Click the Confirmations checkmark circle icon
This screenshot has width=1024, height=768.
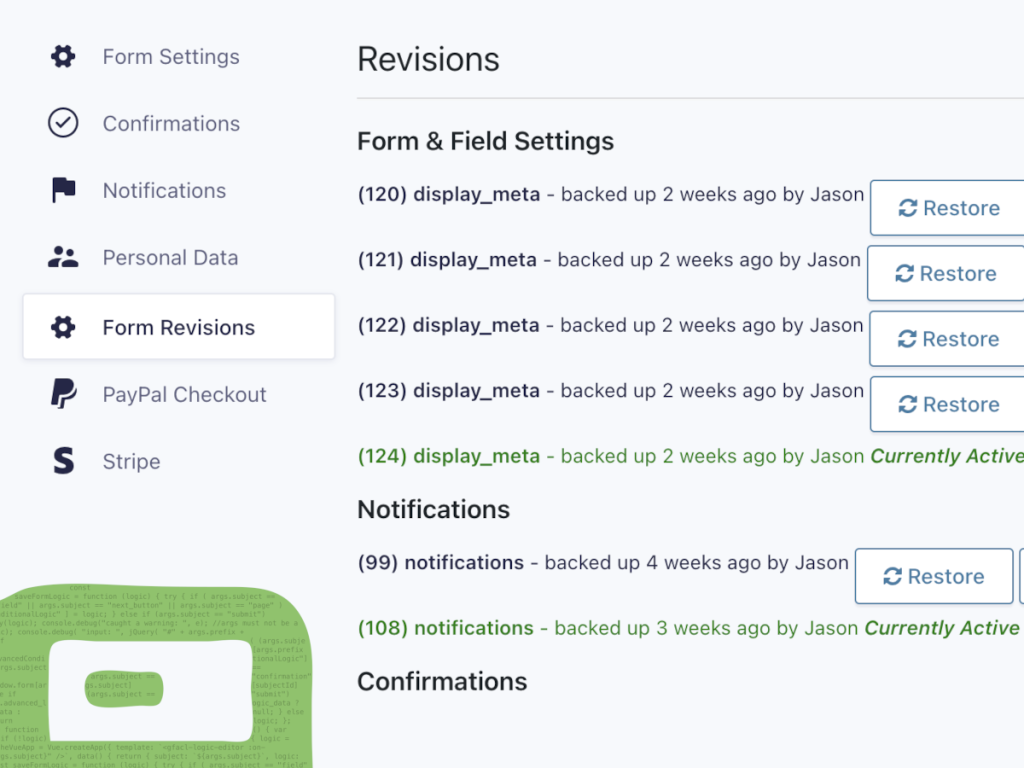[x=63, y=123]
